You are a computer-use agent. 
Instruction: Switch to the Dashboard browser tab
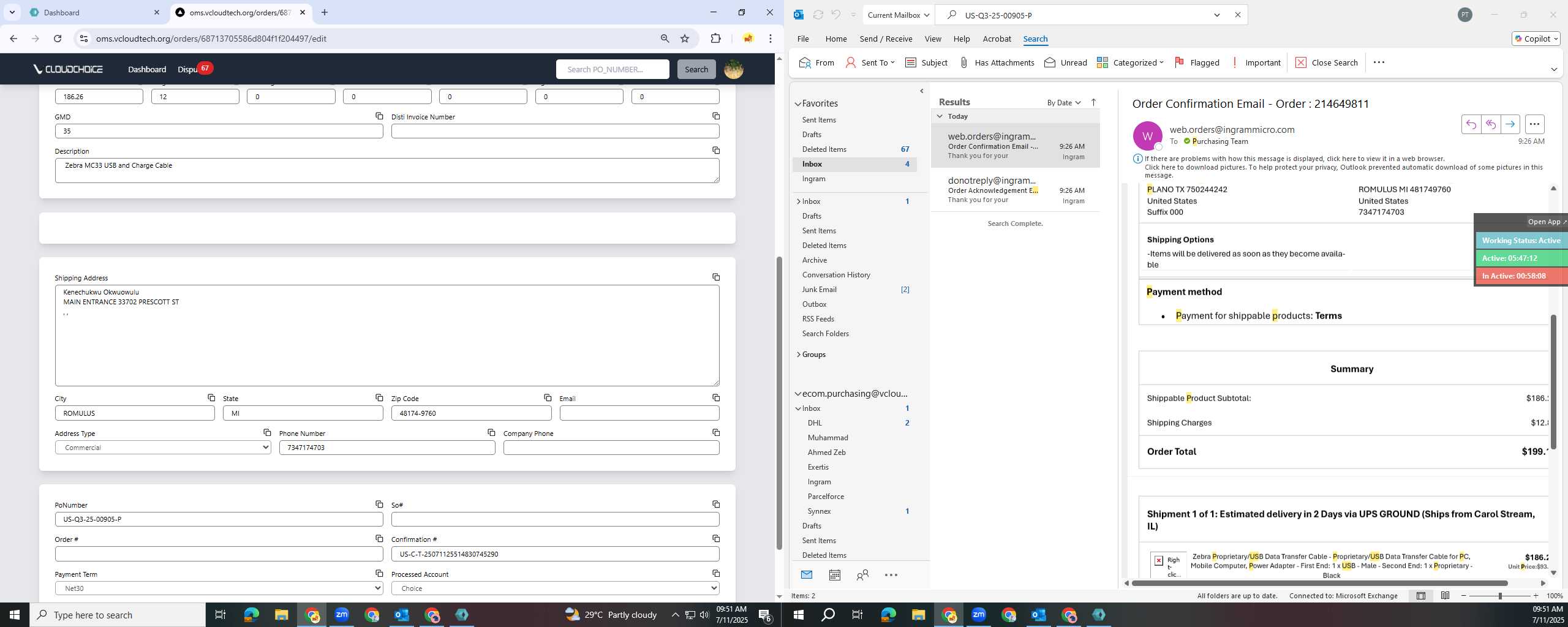[x=95, y=12]
